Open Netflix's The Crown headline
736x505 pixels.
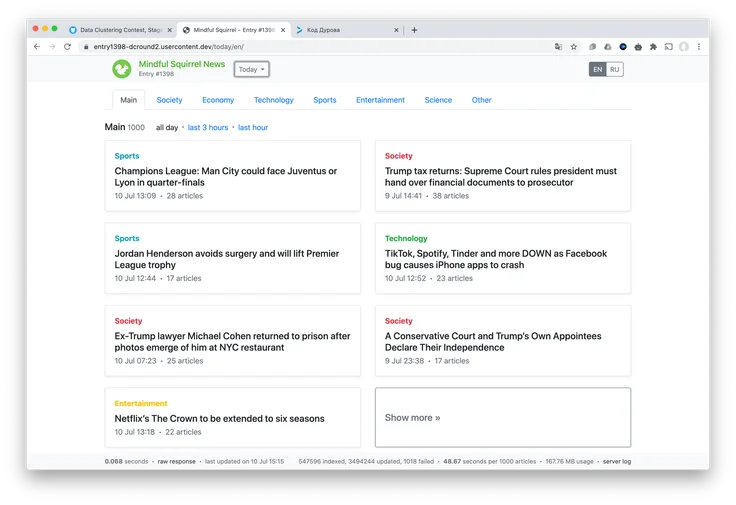point(219,419)
